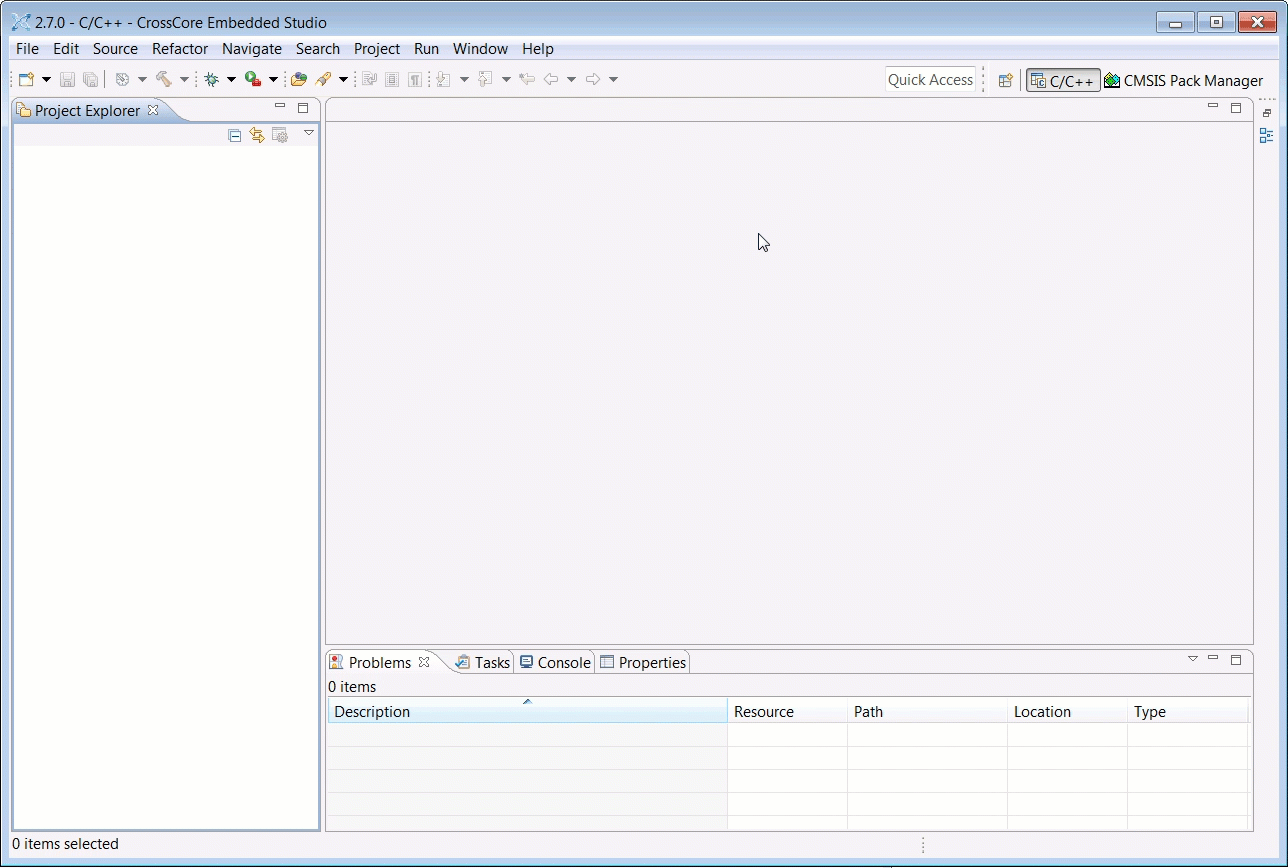The height and width of the screenshot is (868, 1288).
Task: Launch Debug with the bug icon
Action: (212, 79)
